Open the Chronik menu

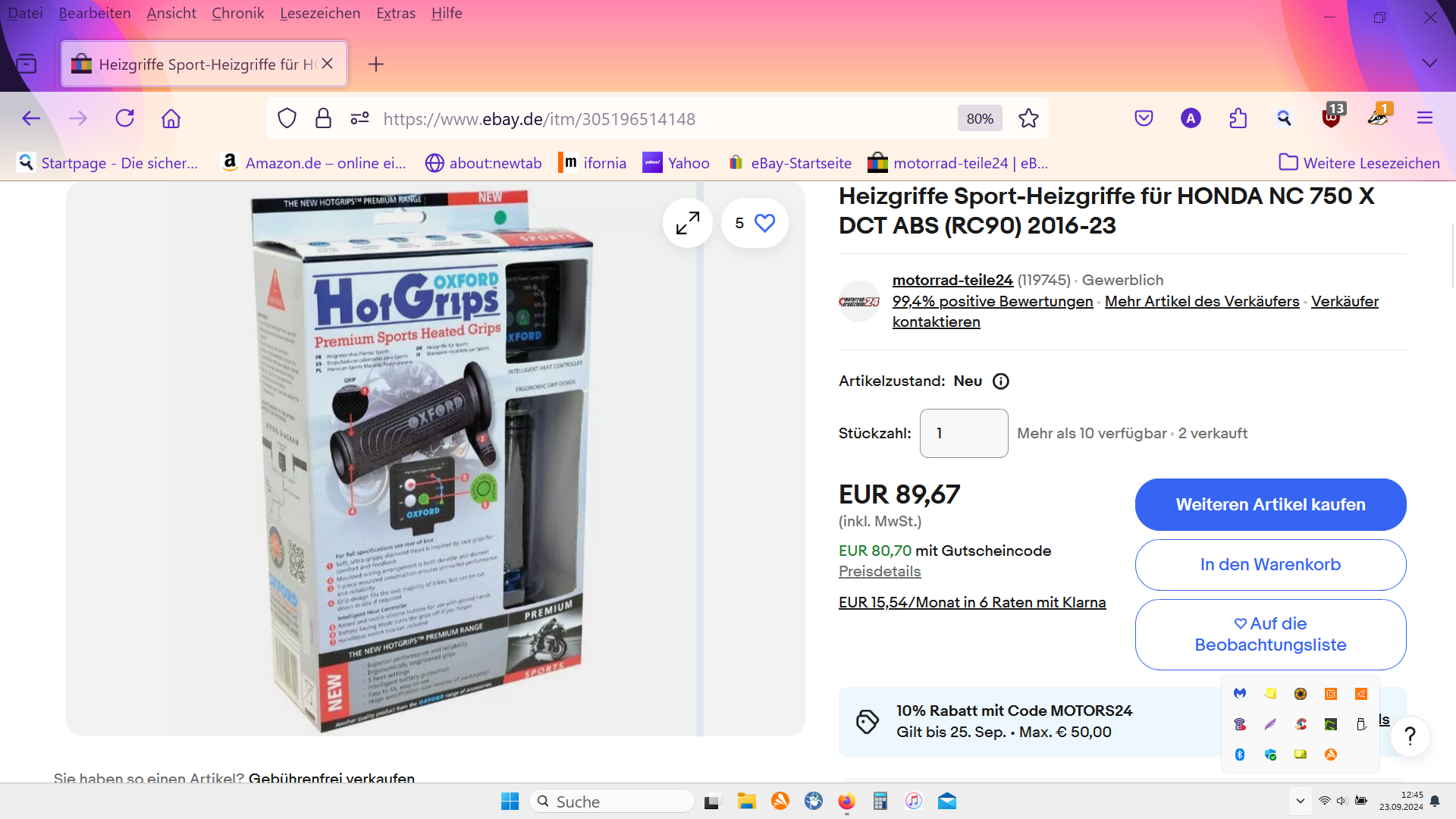pyautogui.click(x=237, y=13)
